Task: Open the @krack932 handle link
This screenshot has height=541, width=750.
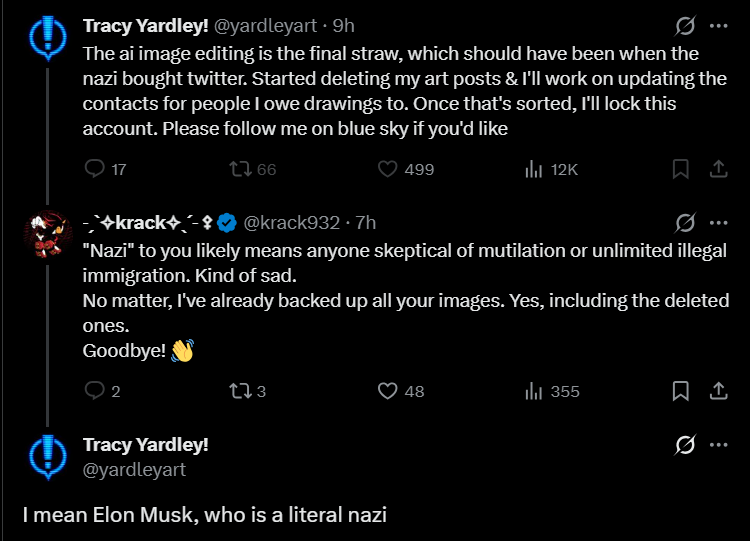Action: 292,222
